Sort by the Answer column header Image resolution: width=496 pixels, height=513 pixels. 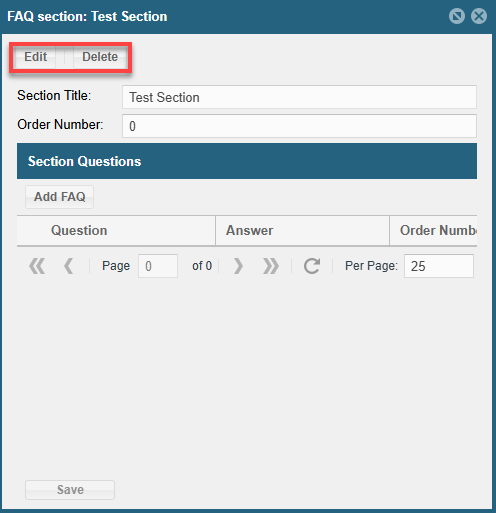[302, 230]
